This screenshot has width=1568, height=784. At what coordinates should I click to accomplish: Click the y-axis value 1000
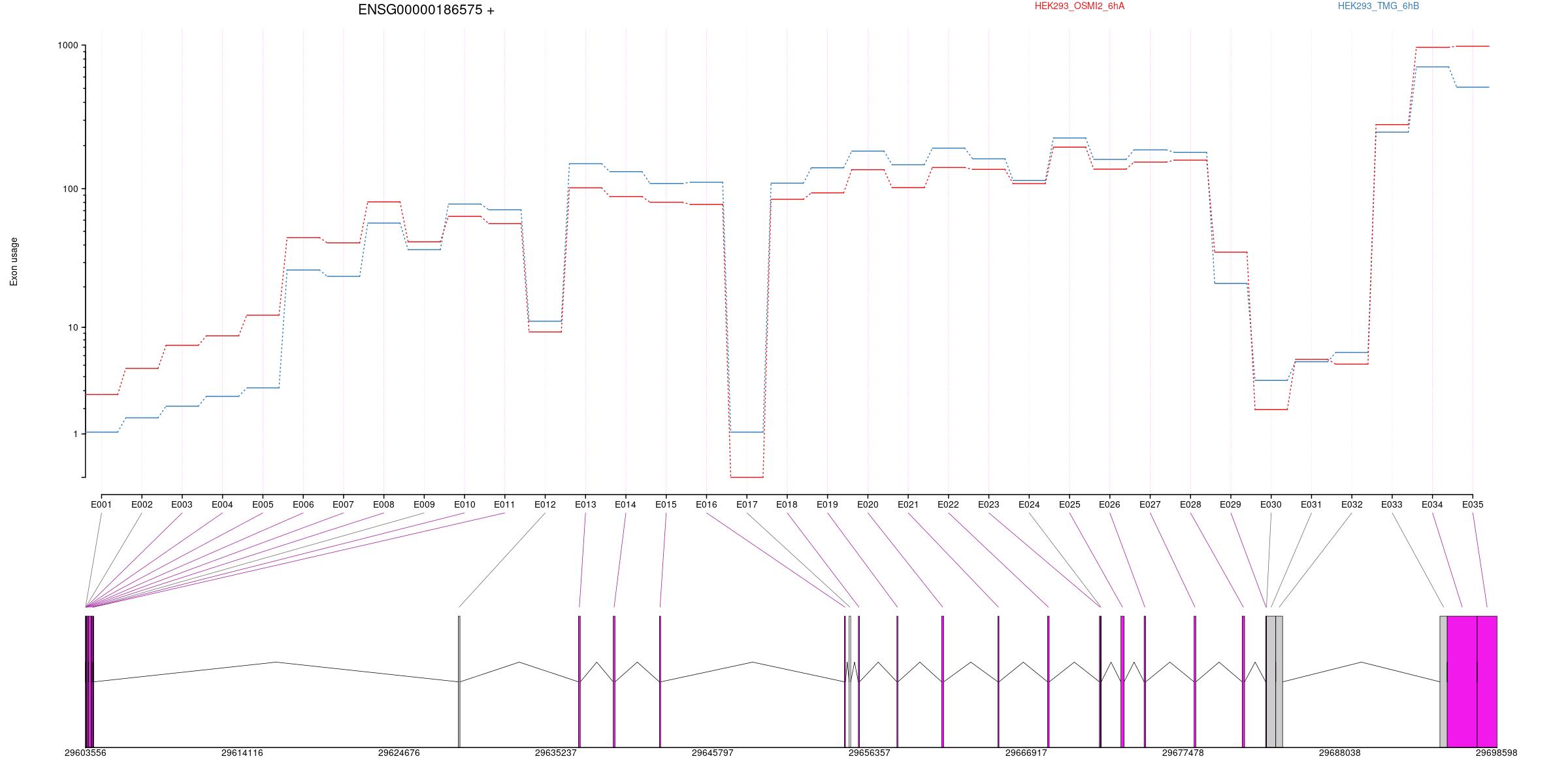point(68,45)
